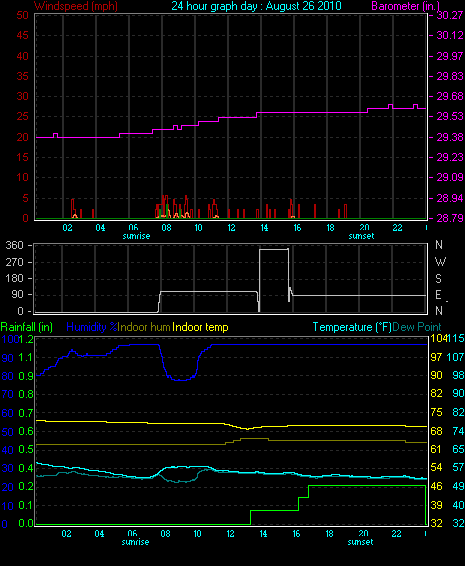
Task: Select the 29.83 barometer scale value
Action: coord(450,76)
